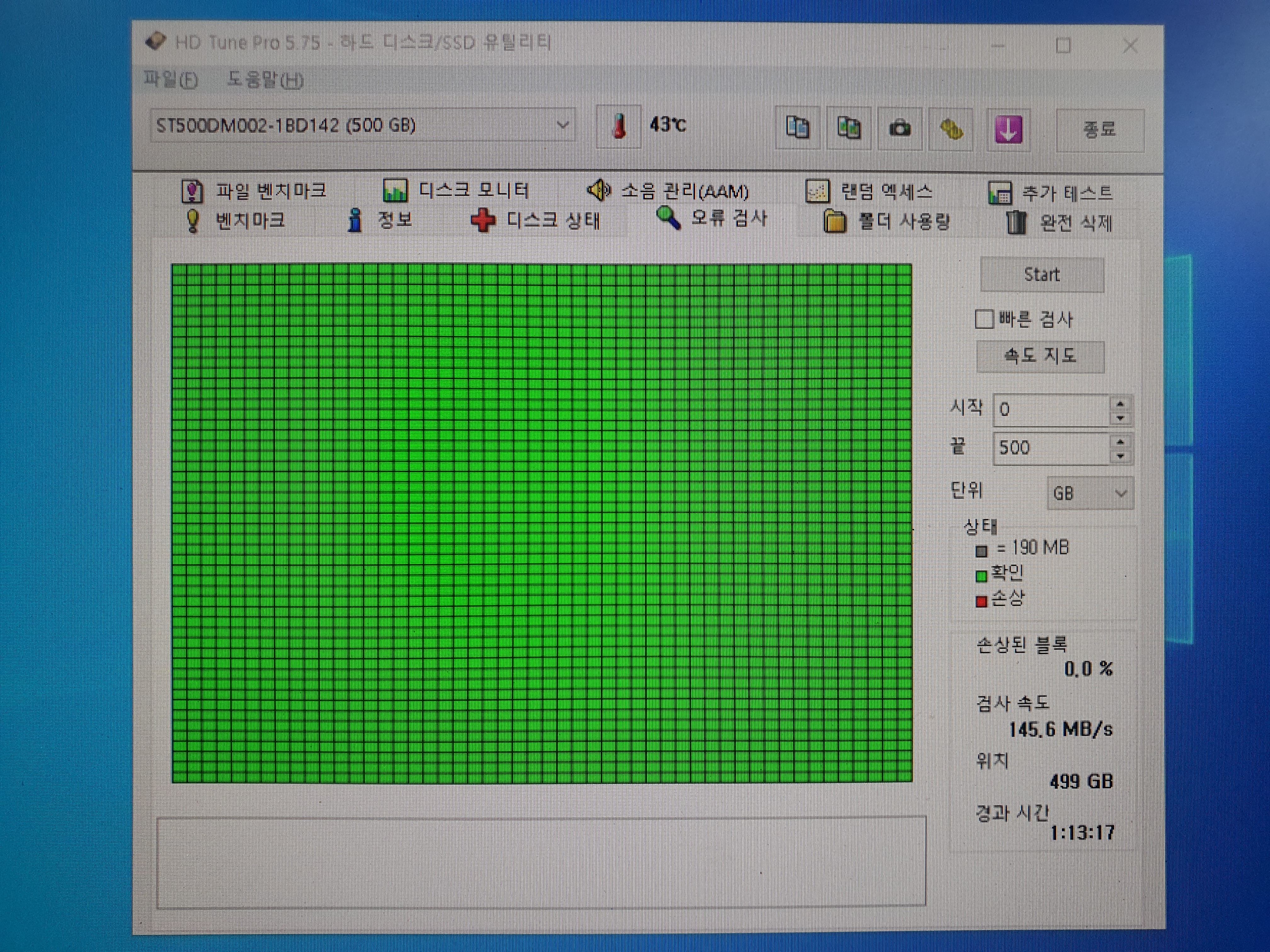1270x952 pixels.
Task: Click the 145.6 MB/s scan speed value
Action: [x=1061, y=729]
